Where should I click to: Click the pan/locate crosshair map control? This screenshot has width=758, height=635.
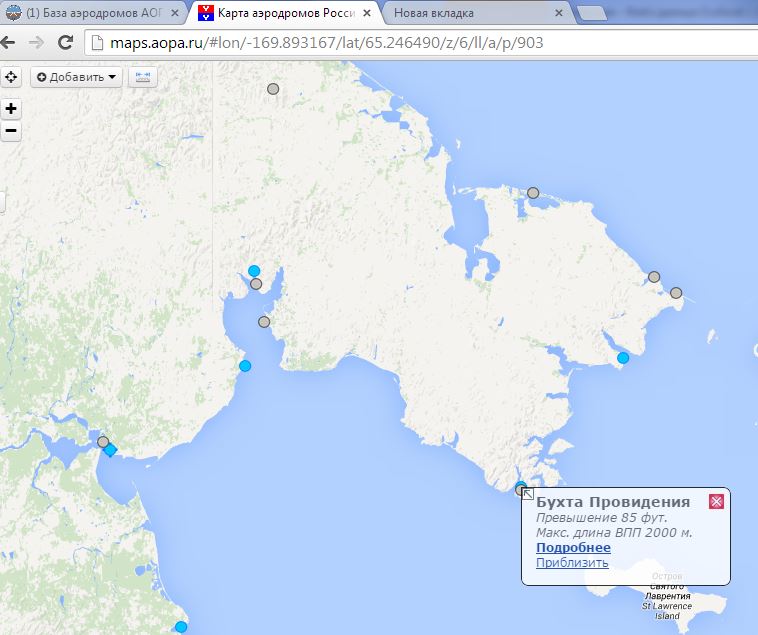tap(11, 77)
